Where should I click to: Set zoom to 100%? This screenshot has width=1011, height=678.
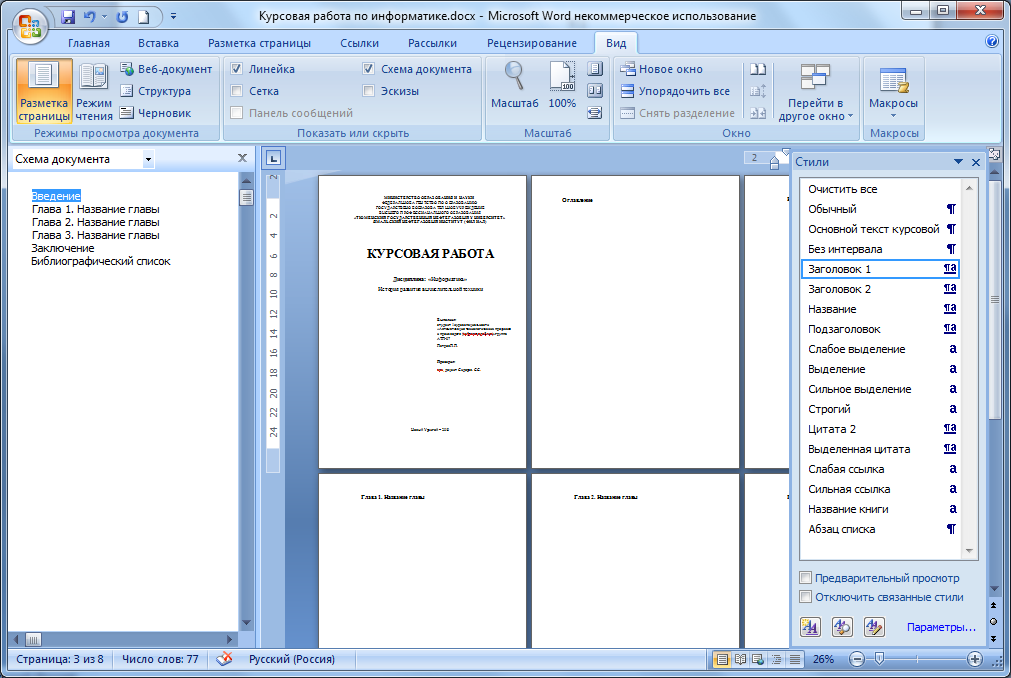click(x=562, y=85)
